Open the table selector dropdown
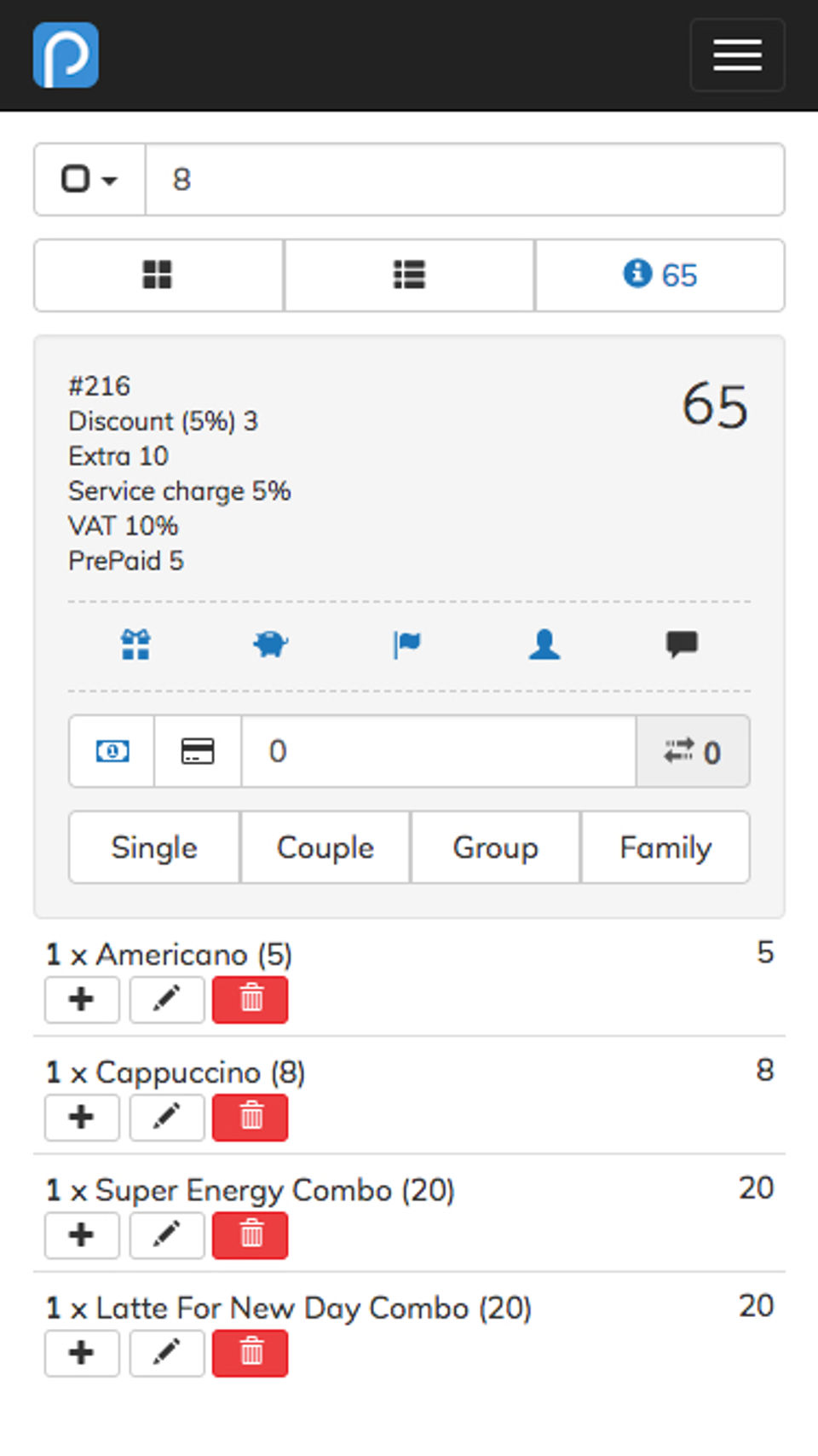 coord(89,180)
